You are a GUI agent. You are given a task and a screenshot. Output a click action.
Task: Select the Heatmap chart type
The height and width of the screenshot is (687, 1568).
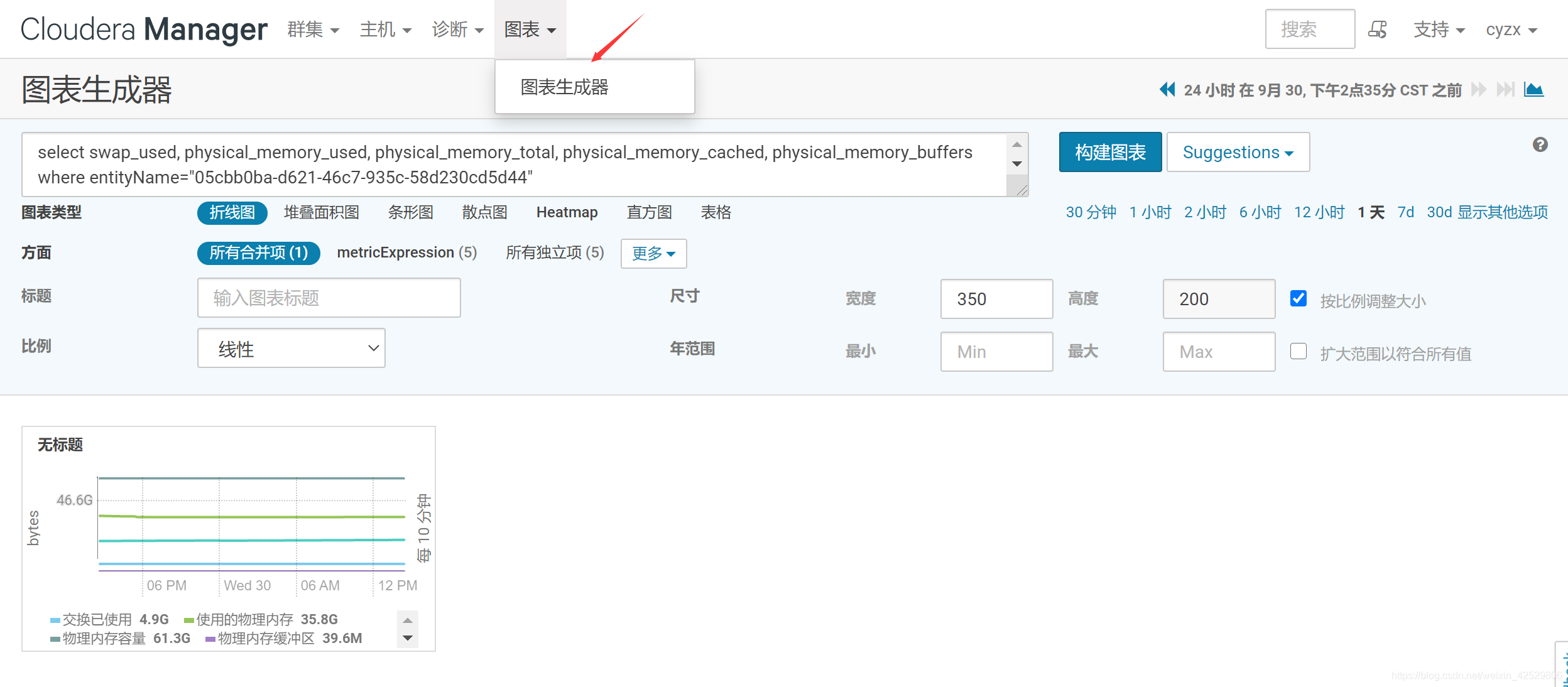(567, 212)
